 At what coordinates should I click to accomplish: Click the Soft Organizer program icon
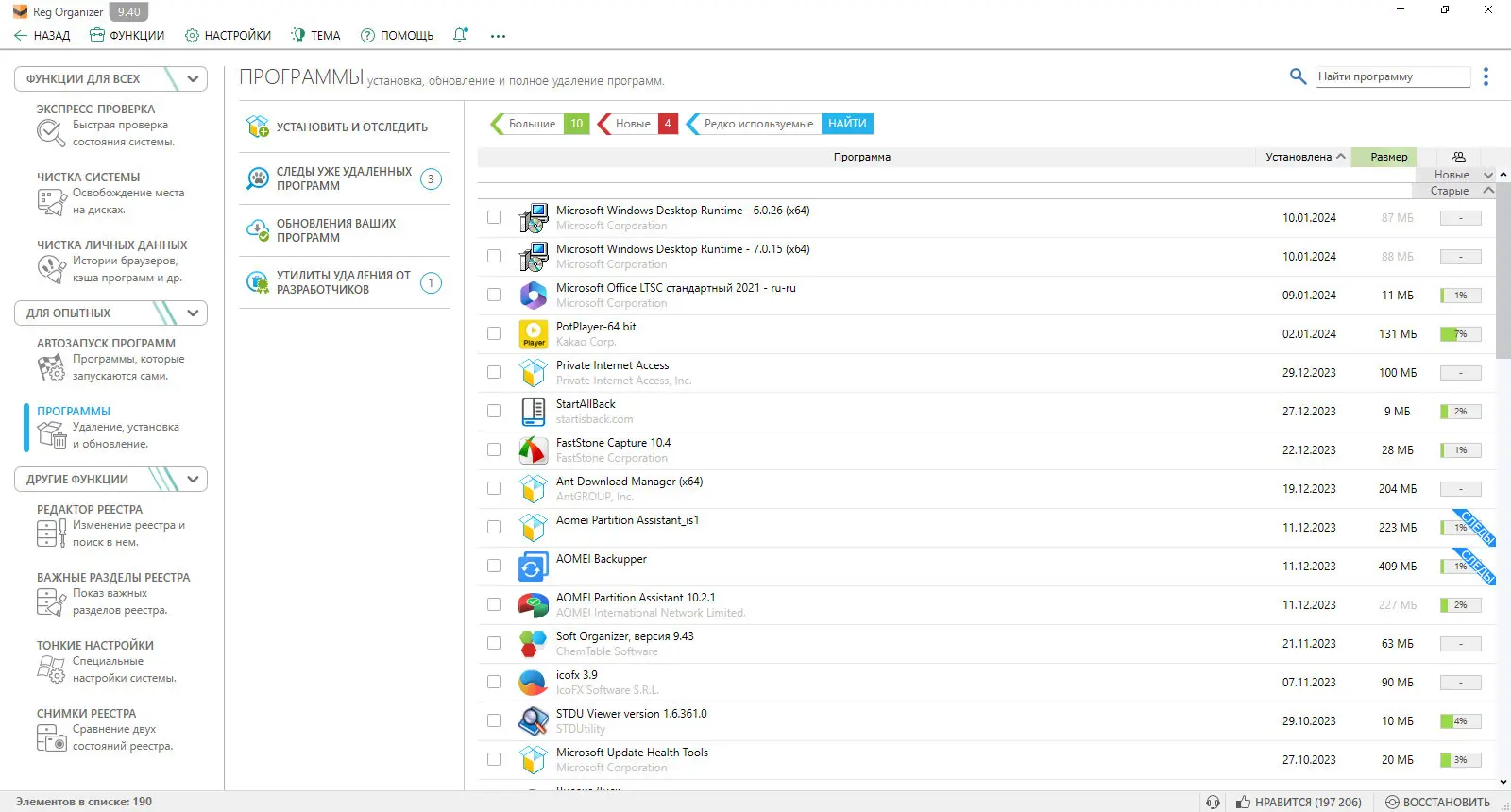point(534,644)
